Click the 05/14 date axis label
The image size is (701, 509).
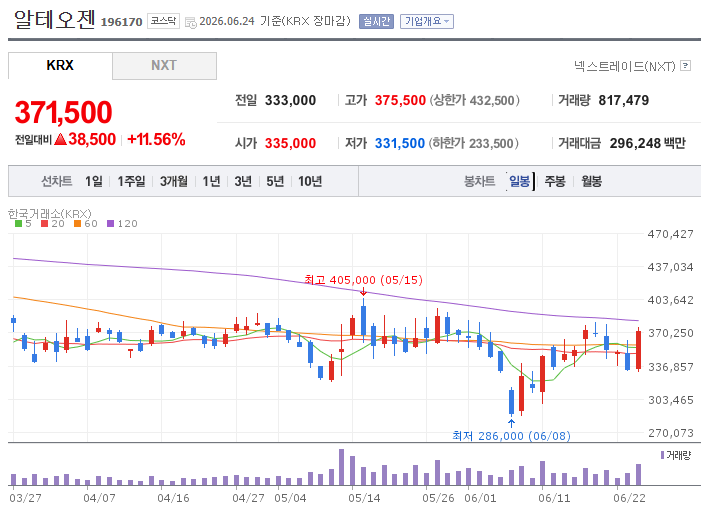coord(364,498)
